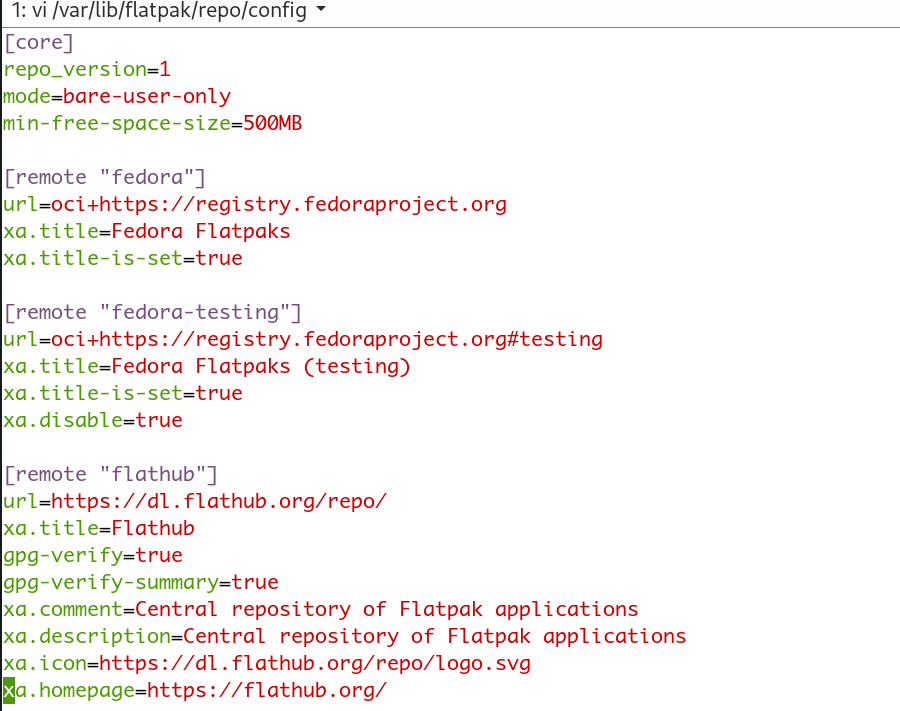
Task: Select the vi /var/lib/flatpak/repo/config tab title
Action: 159,10
